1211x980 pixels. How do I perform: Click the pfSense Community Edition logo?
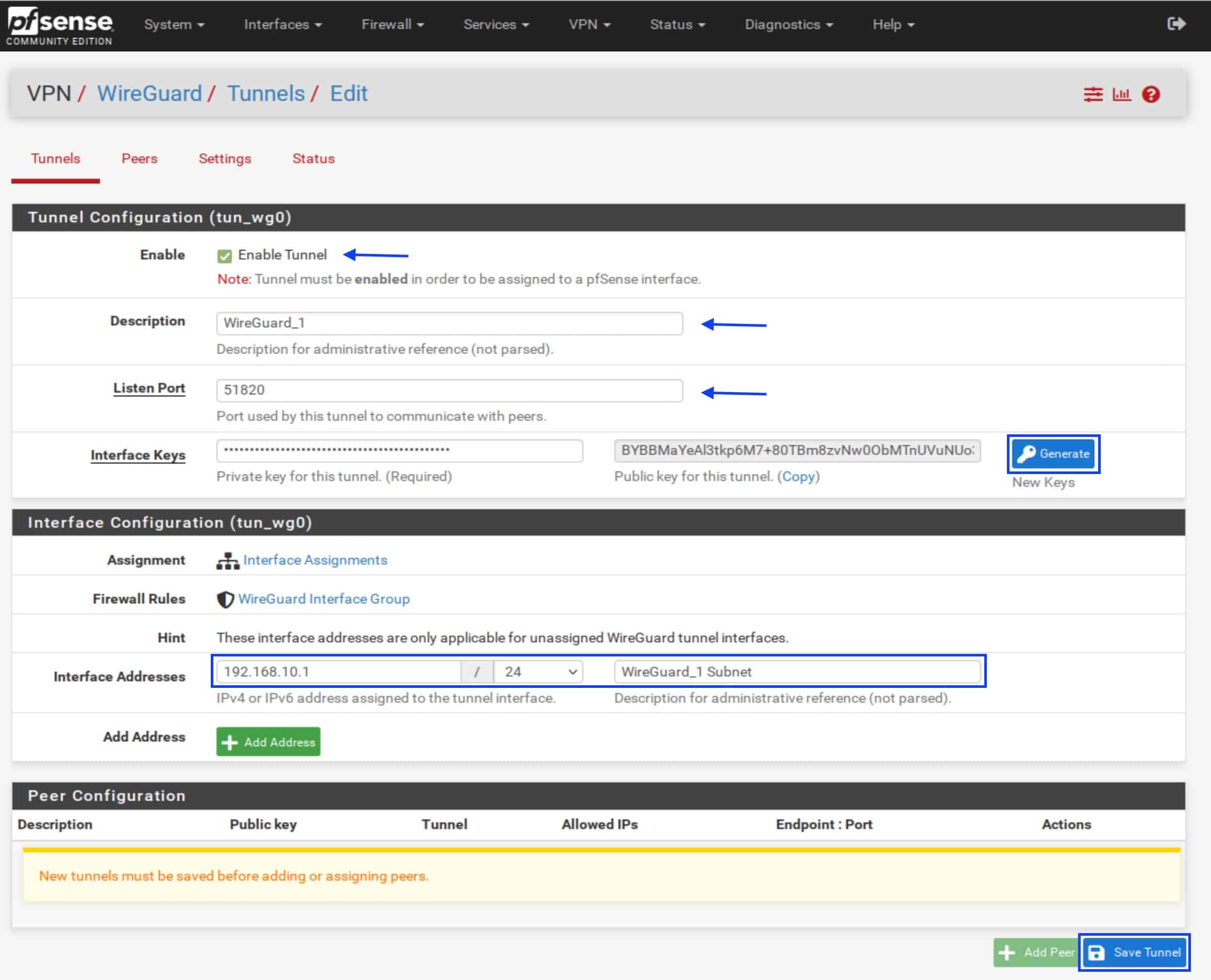coord(59,26)
